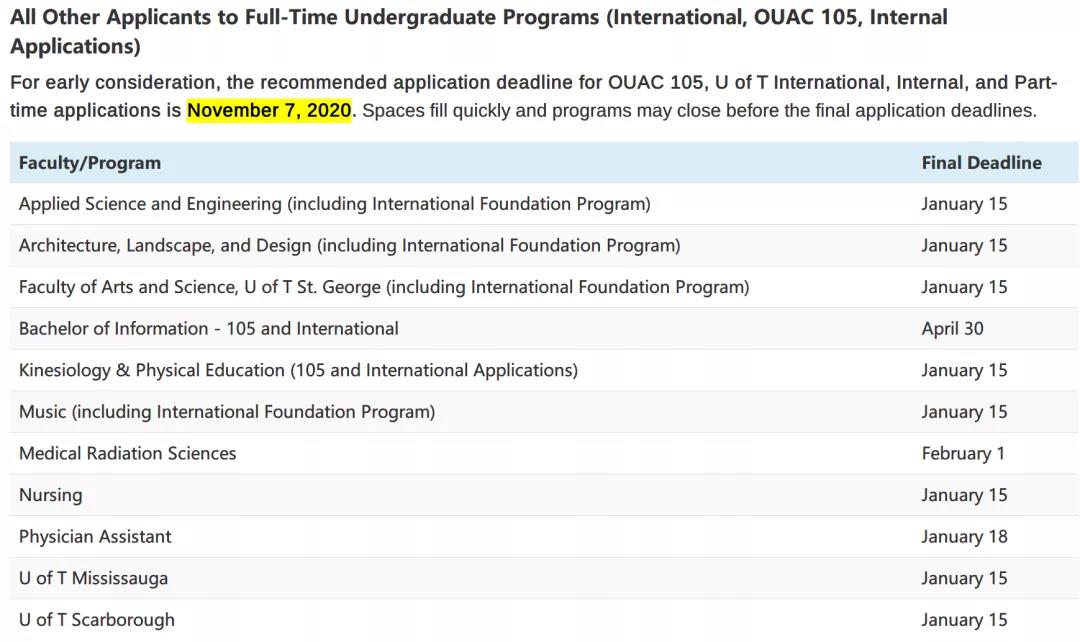Select the April 30 deadline cell
The image size is (1080, 642).
pos(953,329)
